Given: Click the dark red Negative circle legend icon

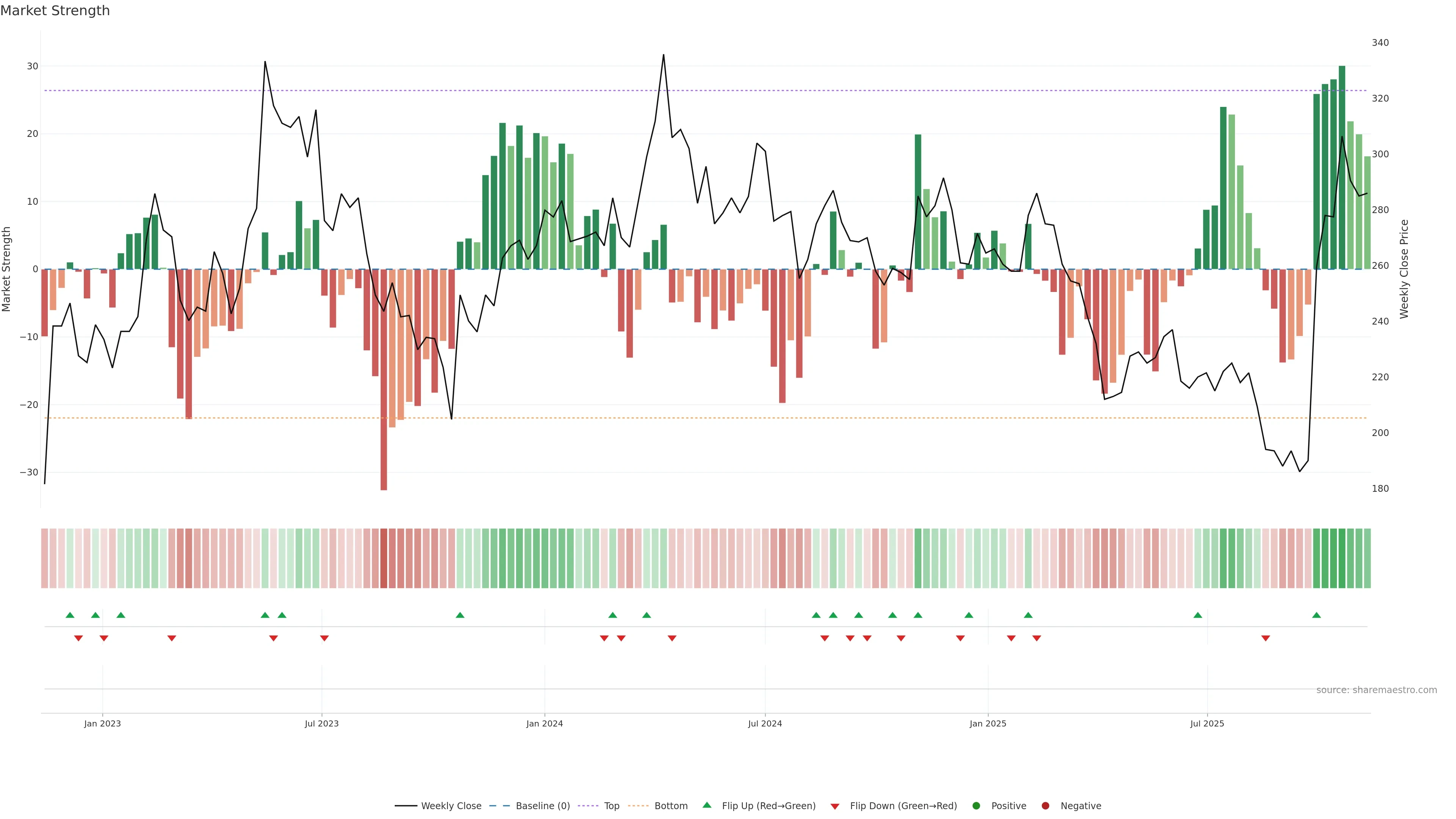Looking at the screenshot, I should coord(1045,806).
